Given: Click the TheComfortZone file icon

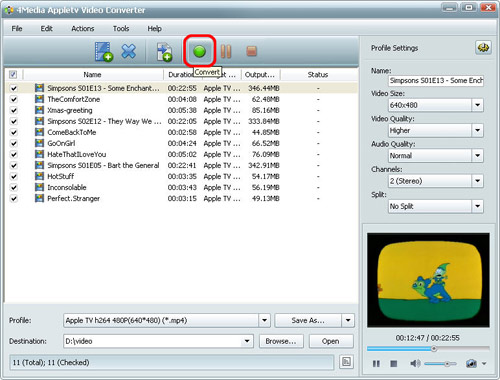Looking at the screenshot, I should (39, 99).
